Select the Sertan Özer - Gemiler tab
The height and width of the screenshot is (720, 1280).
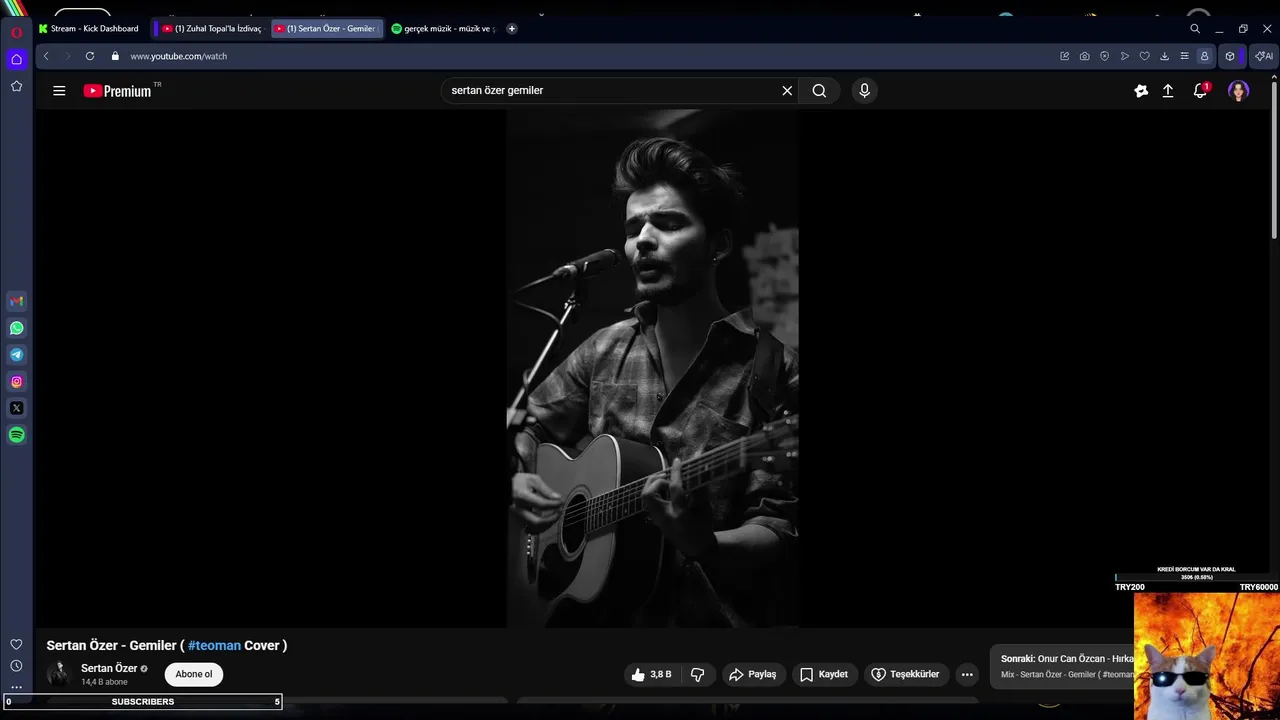327,29
